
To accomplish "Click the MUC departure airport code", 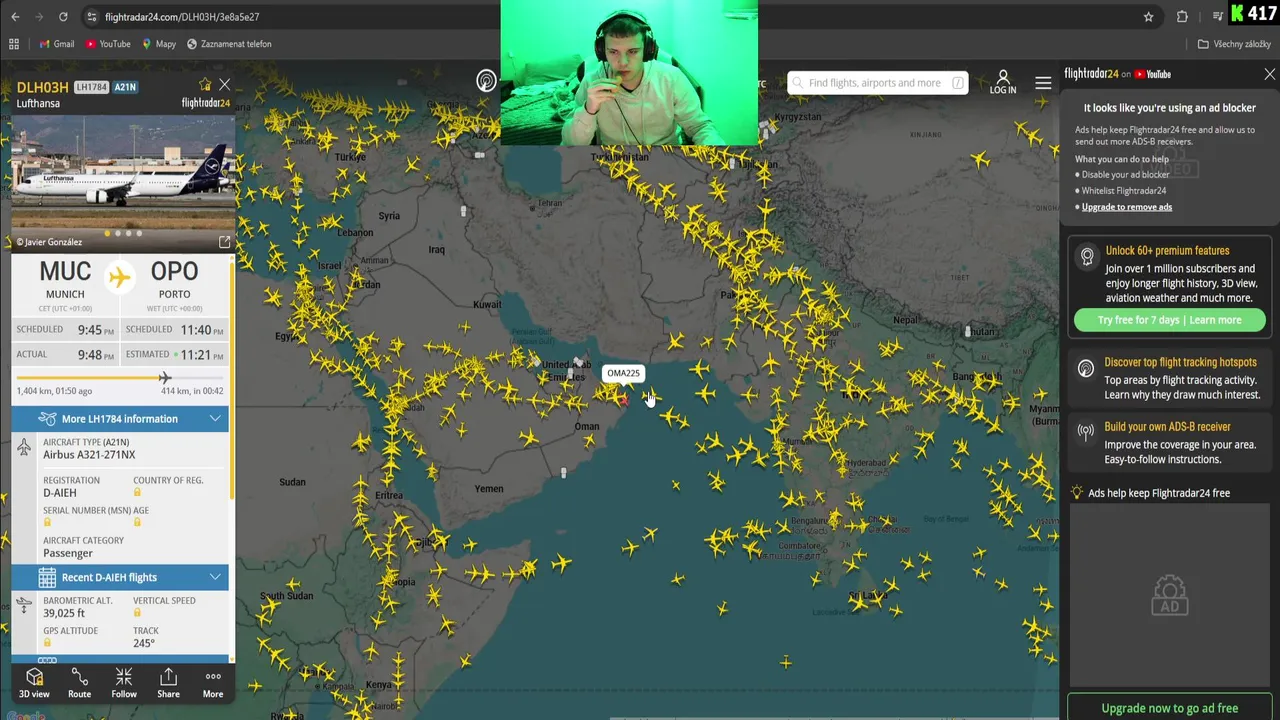I will (65, 271).
